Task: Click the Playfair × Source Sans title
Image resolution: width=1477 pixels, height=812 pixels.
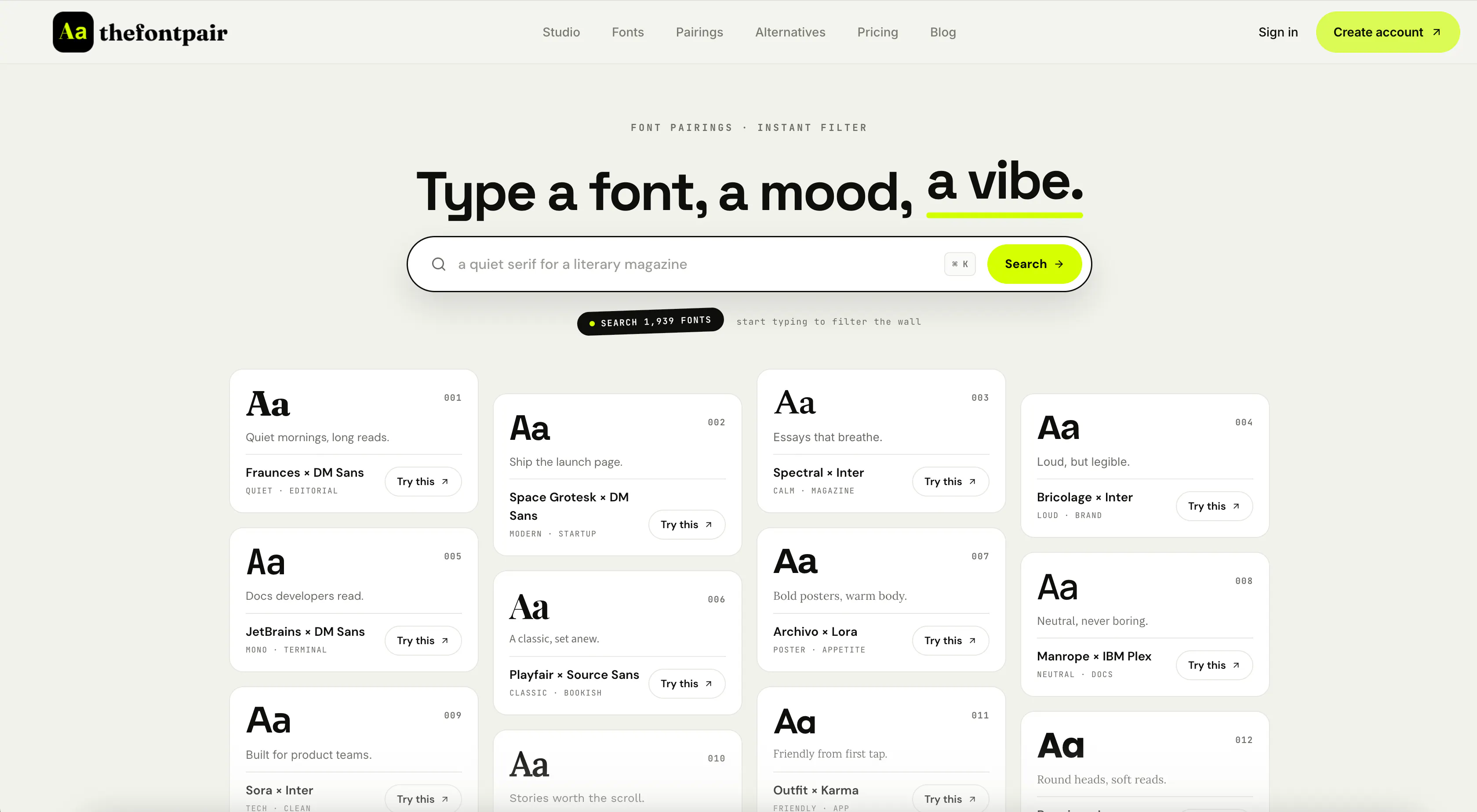Action: (x=574, y=674)
